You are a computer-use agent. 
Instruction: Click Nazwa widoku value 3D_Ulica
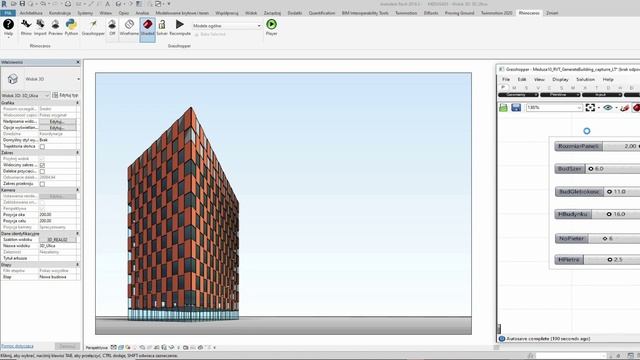tap(58, 246)
